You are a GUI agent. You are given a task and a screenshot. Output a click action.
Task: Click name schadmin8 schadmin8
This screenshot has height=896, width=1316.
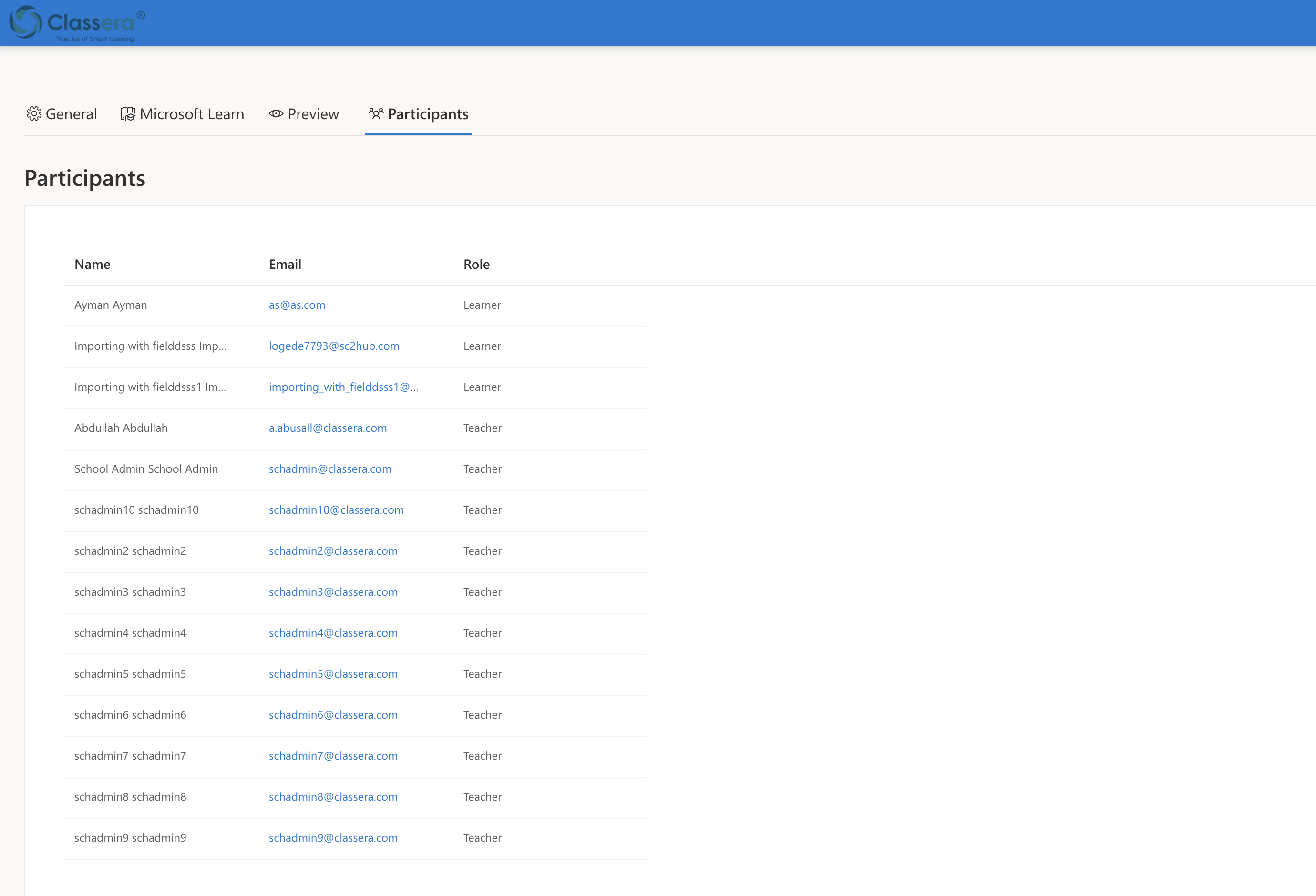click(x=130, y=797)
